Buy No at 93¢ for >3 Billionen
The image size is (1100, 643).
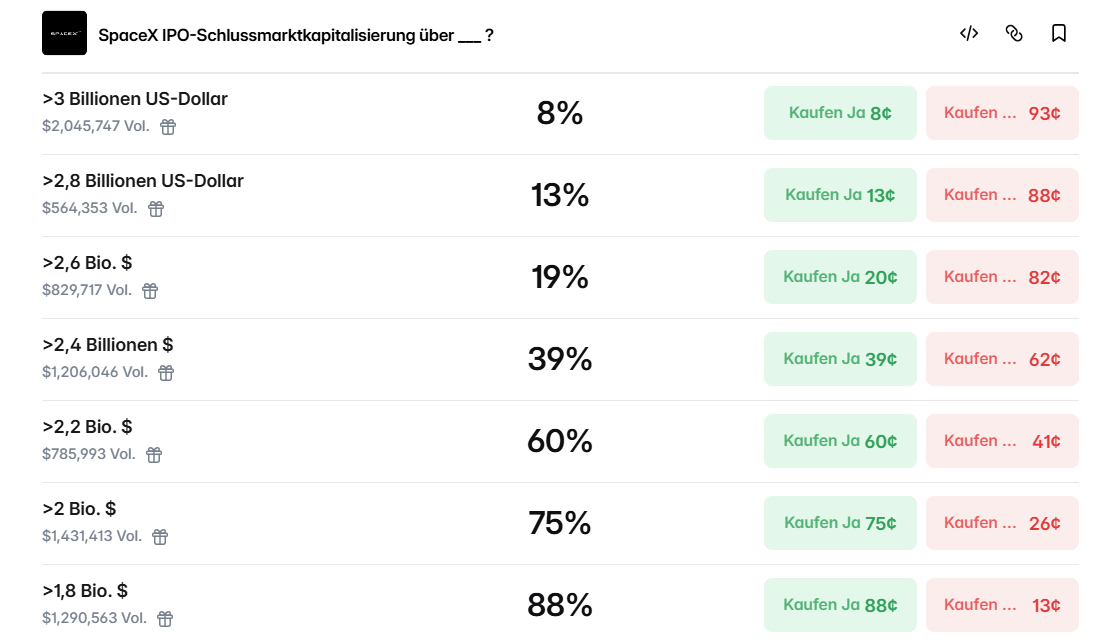coord(1002,113)
